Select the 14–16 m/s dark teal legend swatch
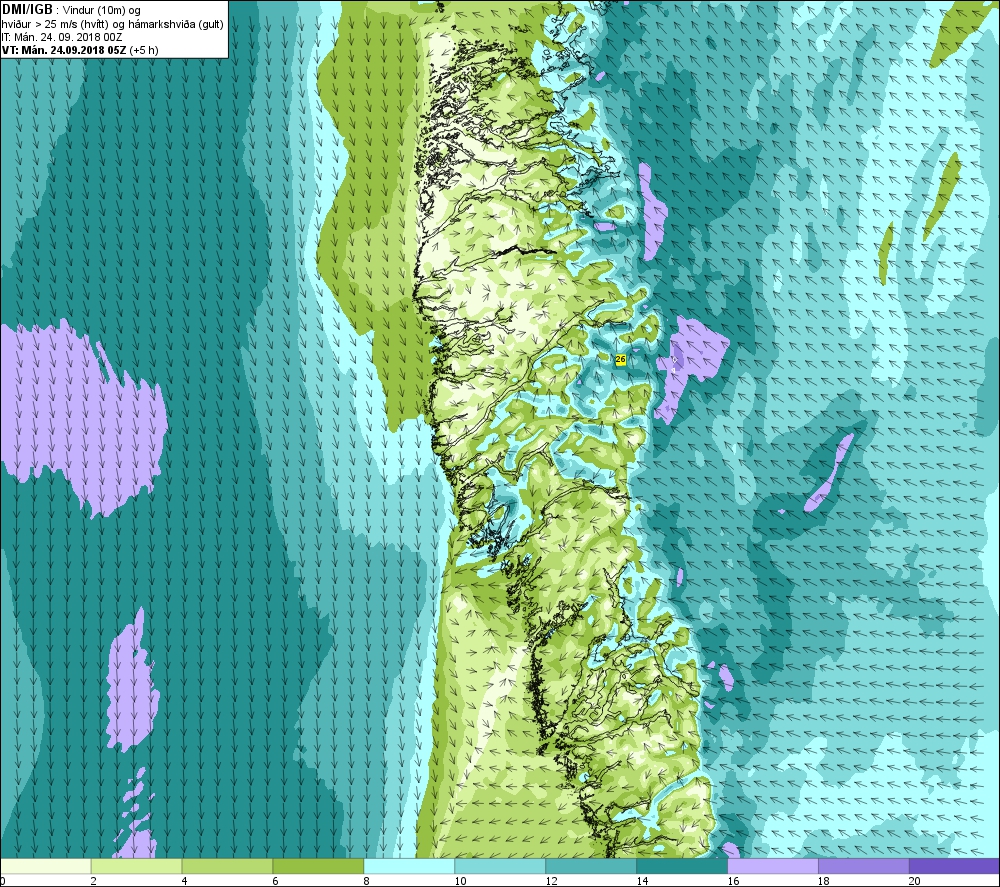Viewport: 1000px width, 887px height. pyautogui.click(x=682, y=866)
